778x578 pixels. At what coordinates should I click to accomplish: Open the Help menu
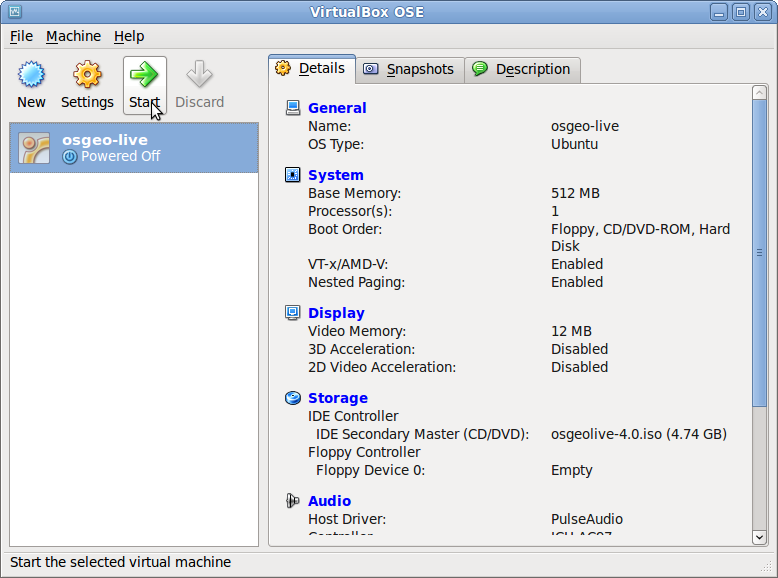(129, 36)
